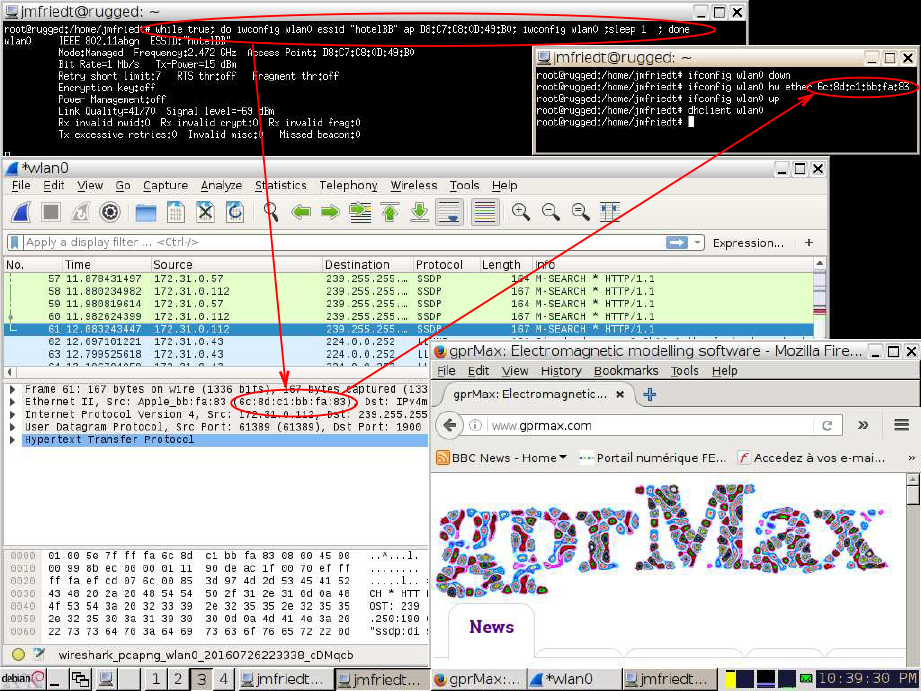Open Wireshark Telephony menu
The image size is (921, 691).
tap(348, 186)
